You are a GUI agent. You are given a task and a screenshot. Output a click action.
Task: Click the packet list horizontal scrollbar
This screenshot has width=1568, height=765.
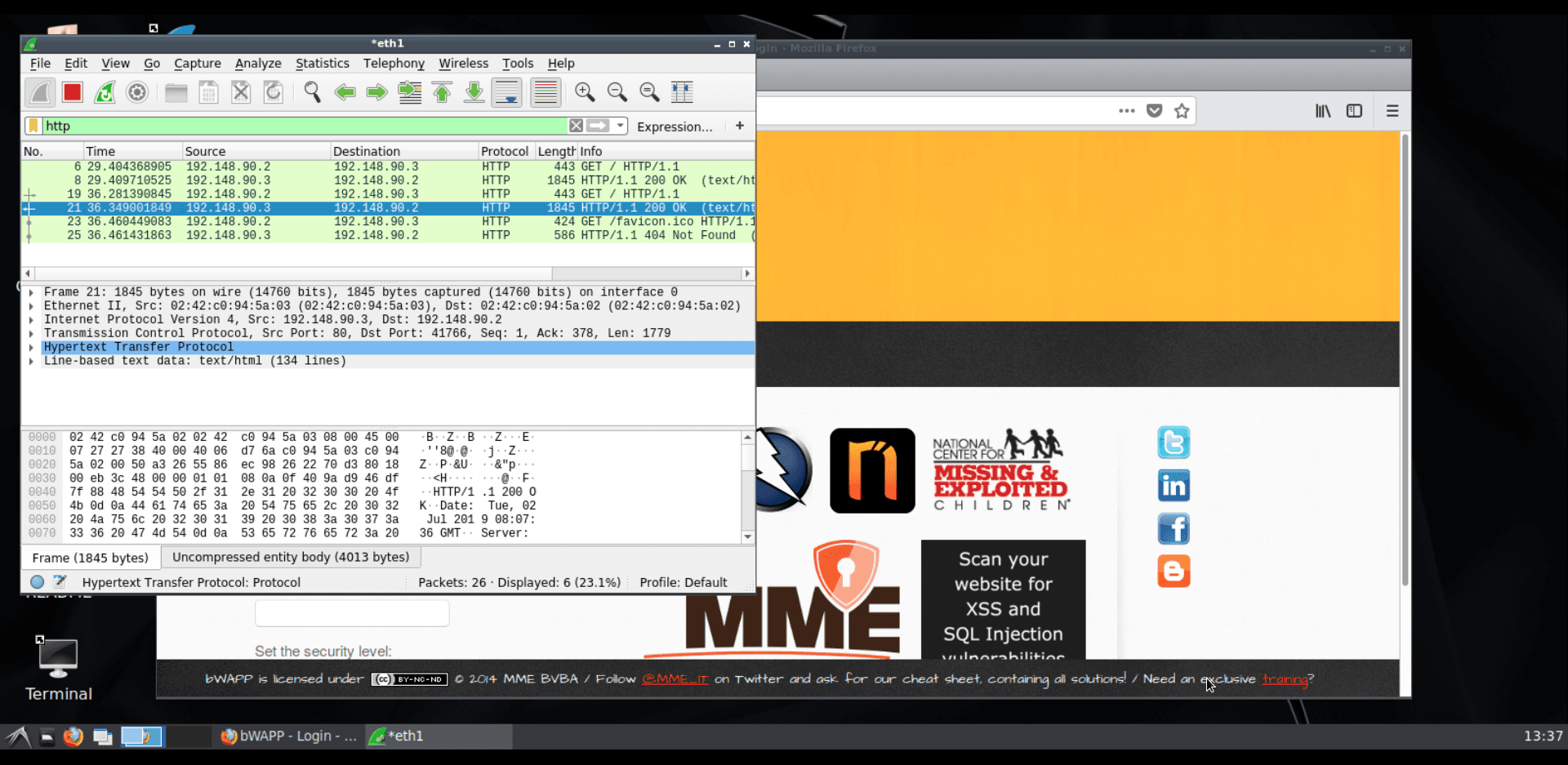coord(294,274)
